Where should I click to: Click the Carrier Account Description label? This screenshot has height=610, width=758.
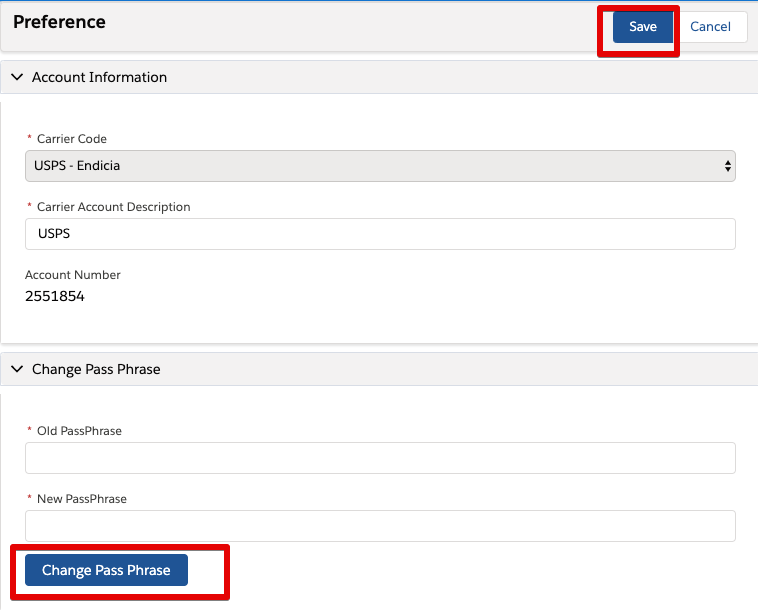click(x=114, y=207)
